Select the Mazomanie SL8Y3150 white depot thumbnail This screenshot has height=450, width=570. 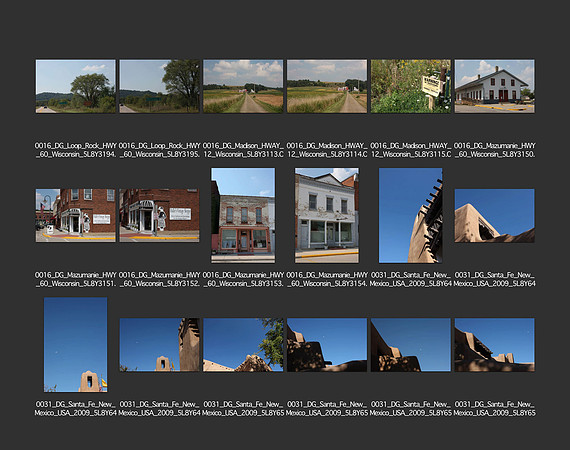point(494,86)
